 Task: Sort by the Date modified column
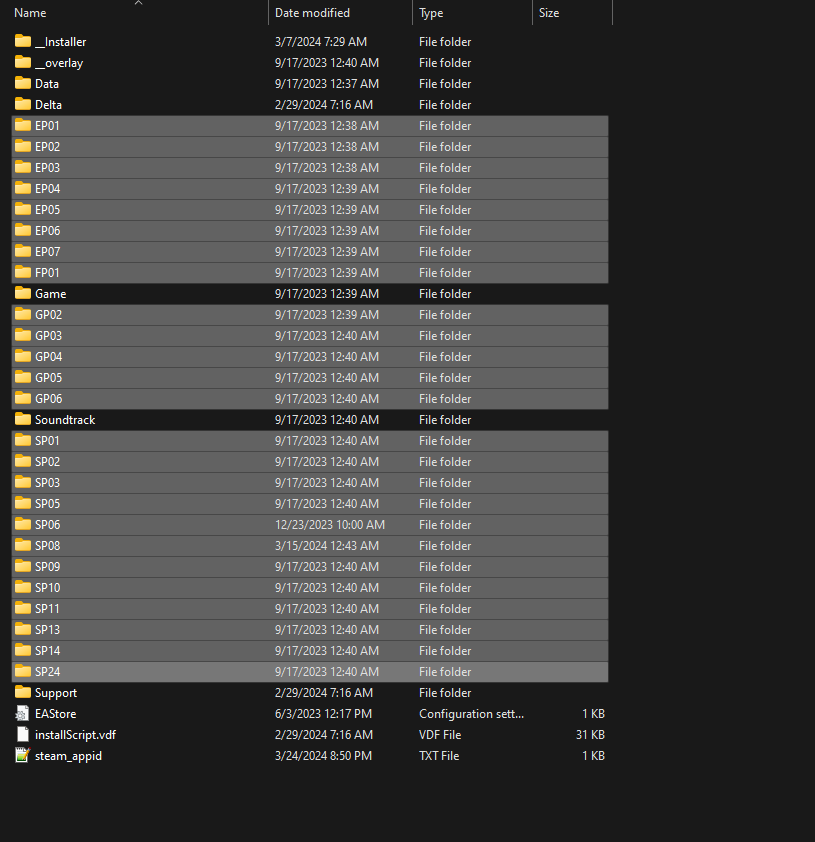pos(312,13)
